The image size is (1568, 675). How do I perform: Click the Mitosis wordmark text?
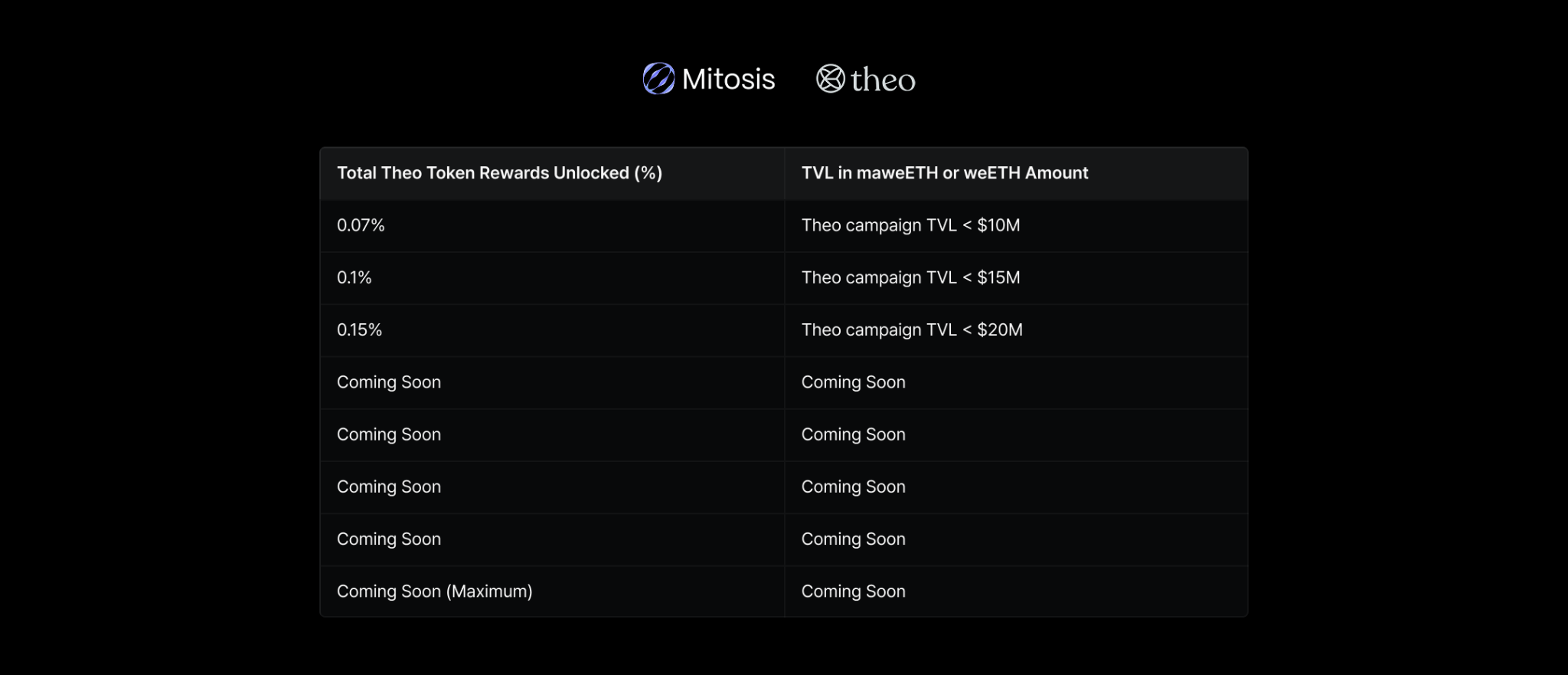click(728, 80)
